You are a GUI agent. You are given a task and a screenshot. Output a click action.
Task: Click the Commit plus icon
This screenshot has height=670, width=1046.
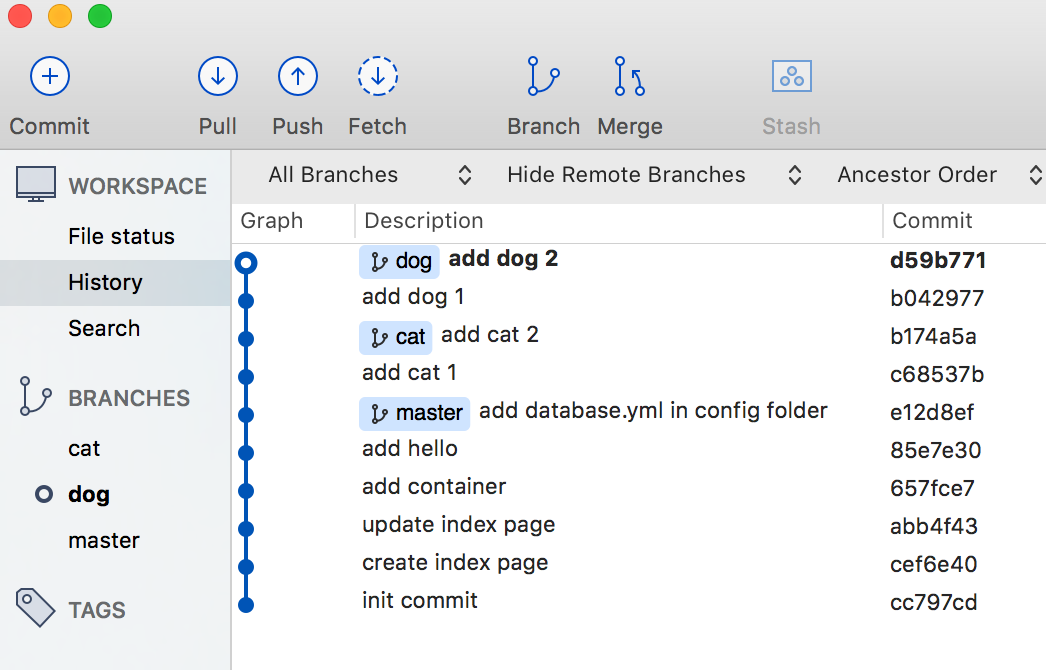(x=50, y=76)
